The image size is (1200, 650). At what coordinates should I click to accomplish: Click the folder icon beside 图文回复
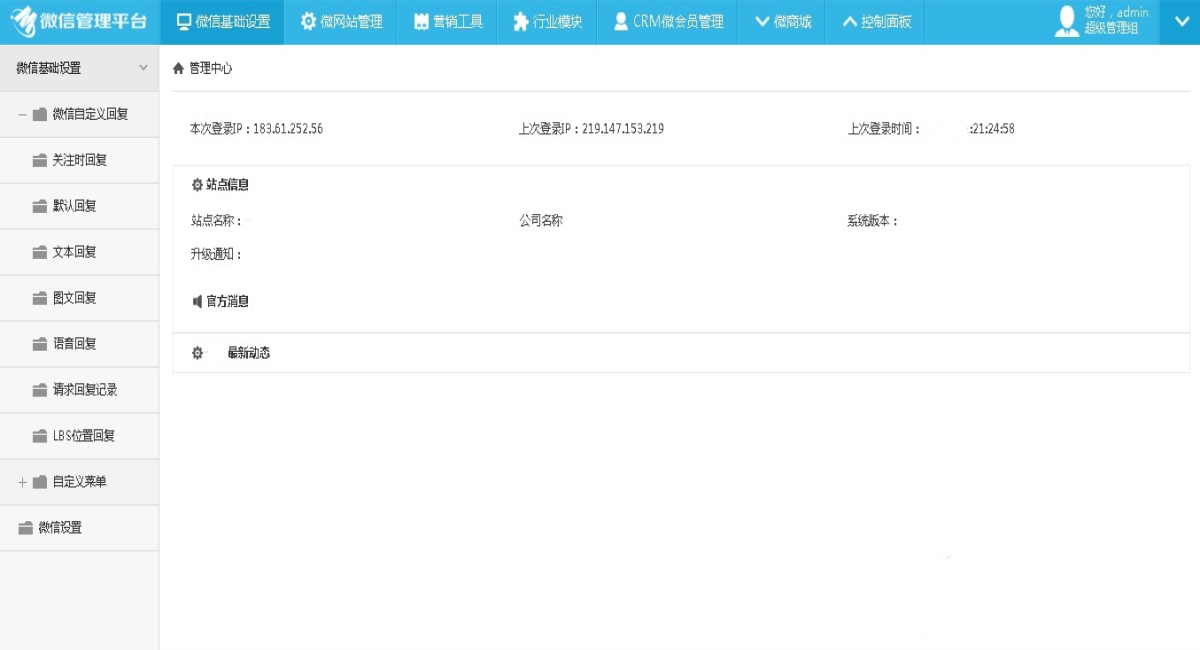click(40, 298)
